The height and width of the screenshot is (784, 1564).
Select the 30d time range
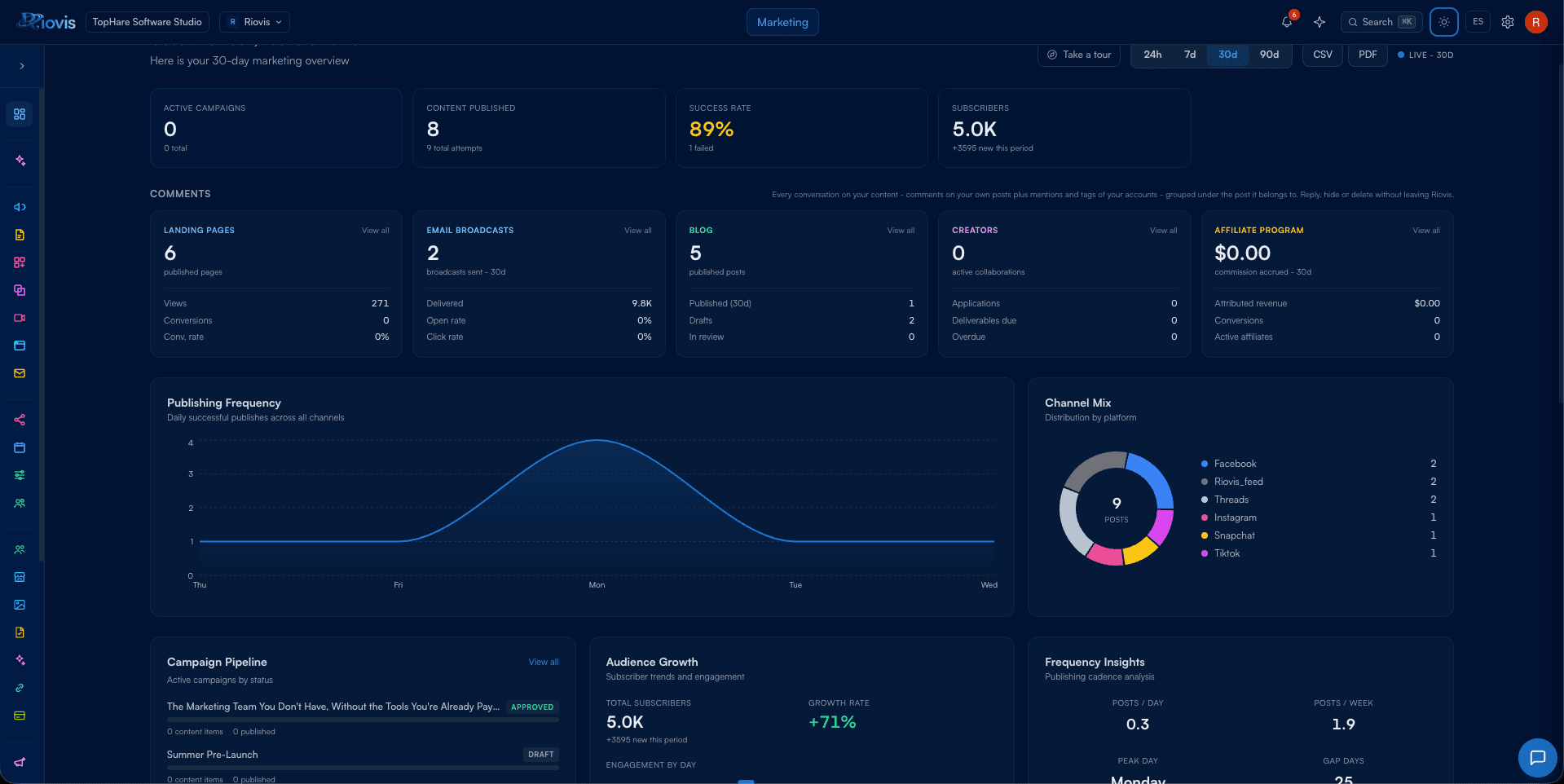[x=1227, y=55]
